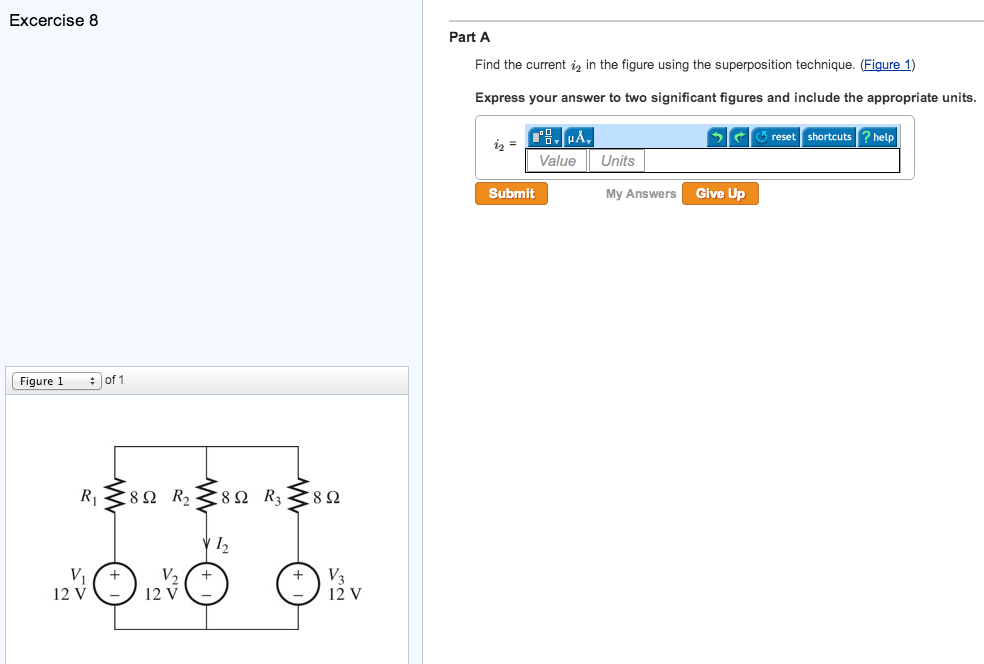This screenshot has height=664, width=984.
Task: Click the circuit diagram thumbnail figure
Action: 207,530
